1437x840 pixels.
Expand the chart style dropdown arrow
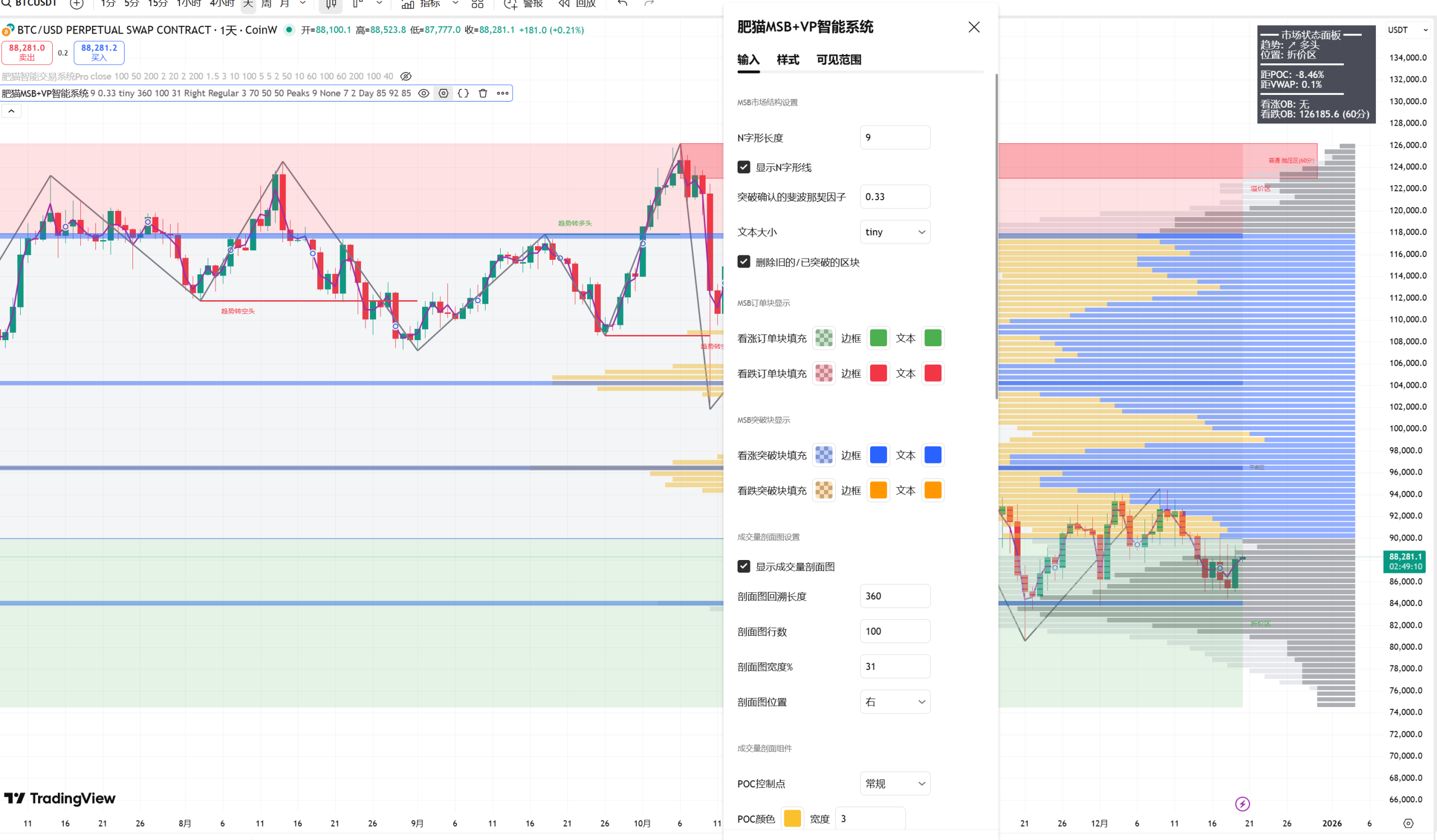pyautogui.click(x=379, y=4)
